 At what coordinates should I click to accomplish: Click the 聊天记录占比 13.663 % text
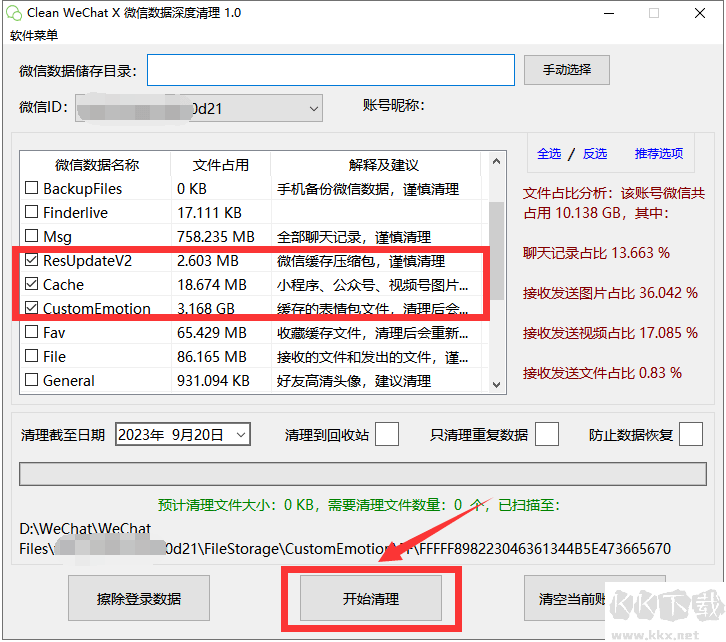[x=596, y=253]
